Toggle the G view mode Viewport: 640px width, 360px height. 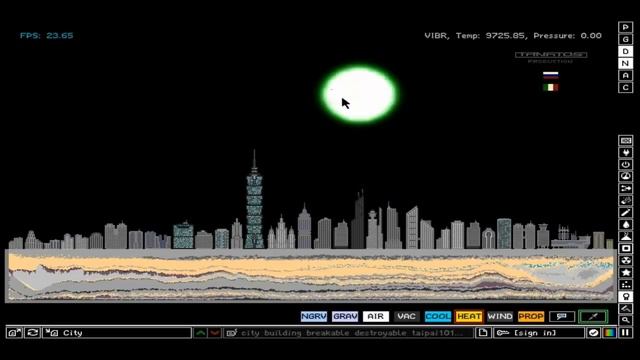[625, 39]
